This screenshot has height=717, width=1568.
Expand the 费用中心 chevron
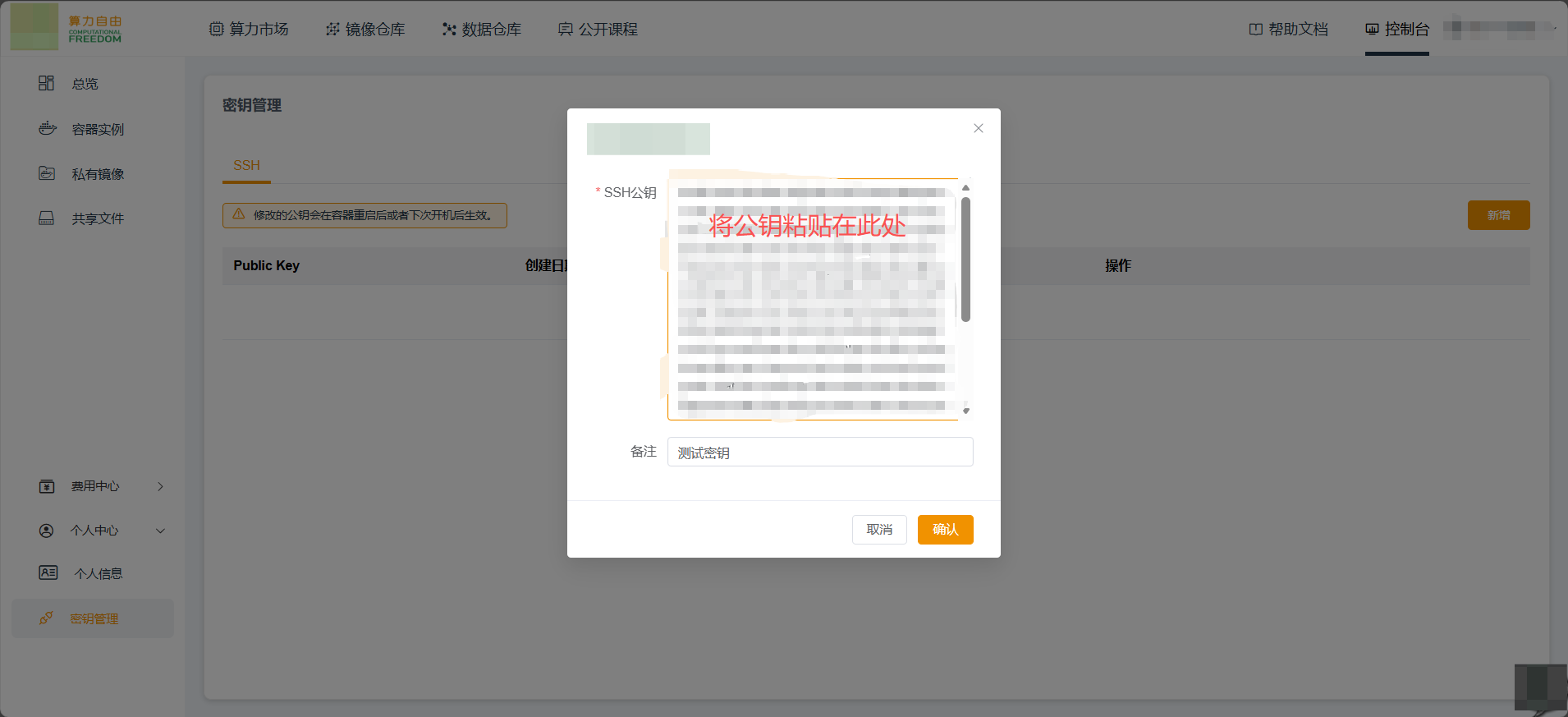coord(160,486)
